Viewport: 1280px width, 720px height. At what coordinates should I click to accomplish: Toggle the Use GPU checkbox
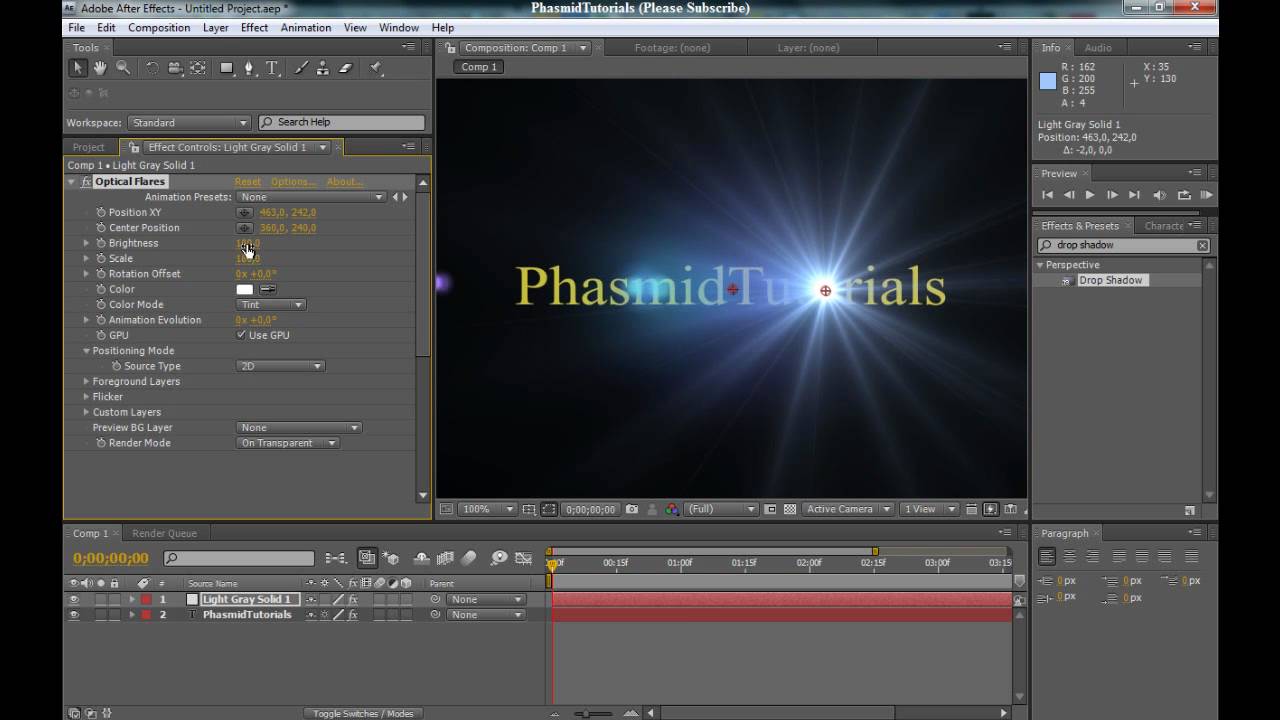coord(241,335)
